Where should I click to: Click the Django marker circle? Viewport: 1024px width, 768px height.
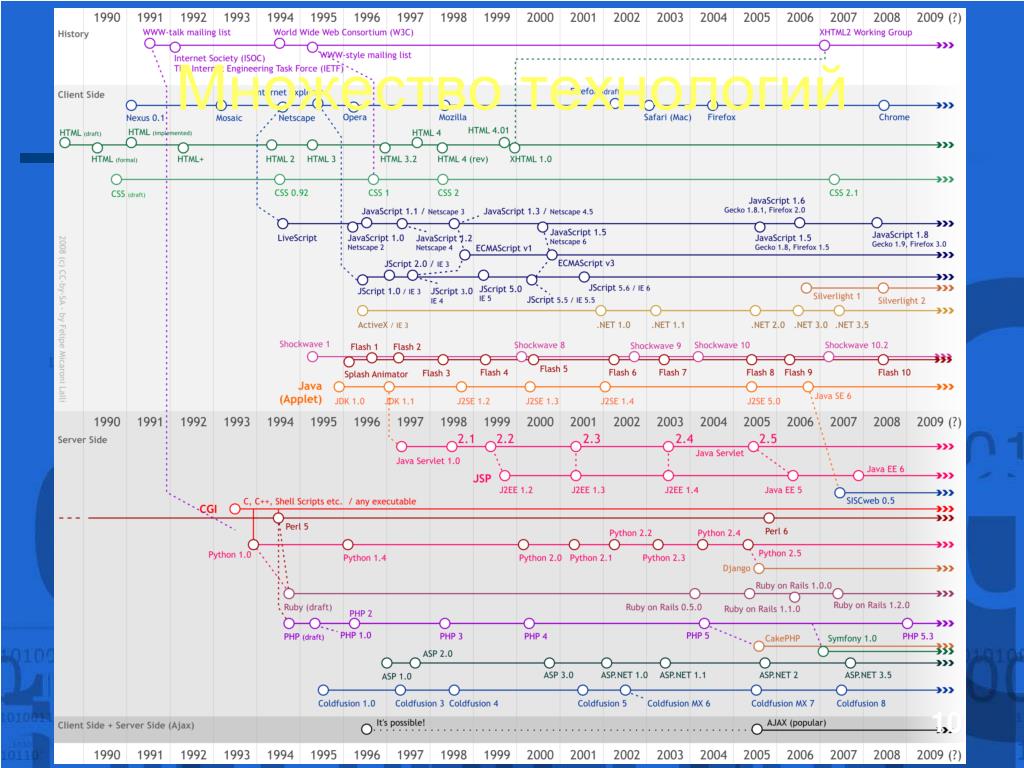(x=759, y=568)
